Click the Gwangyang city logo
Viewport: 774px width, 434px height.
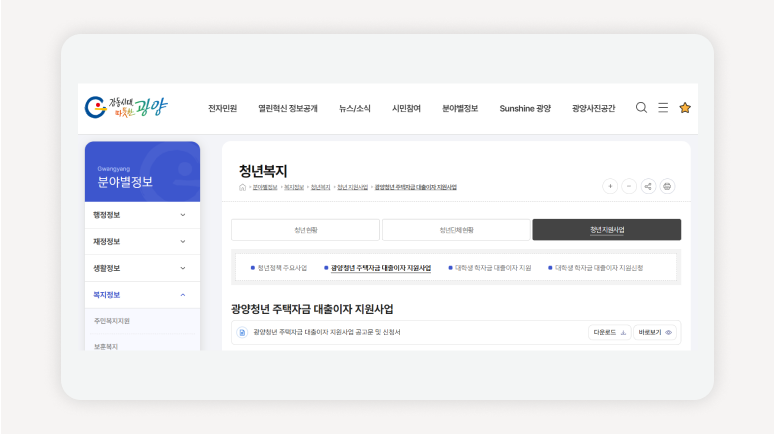pos(126,107)
